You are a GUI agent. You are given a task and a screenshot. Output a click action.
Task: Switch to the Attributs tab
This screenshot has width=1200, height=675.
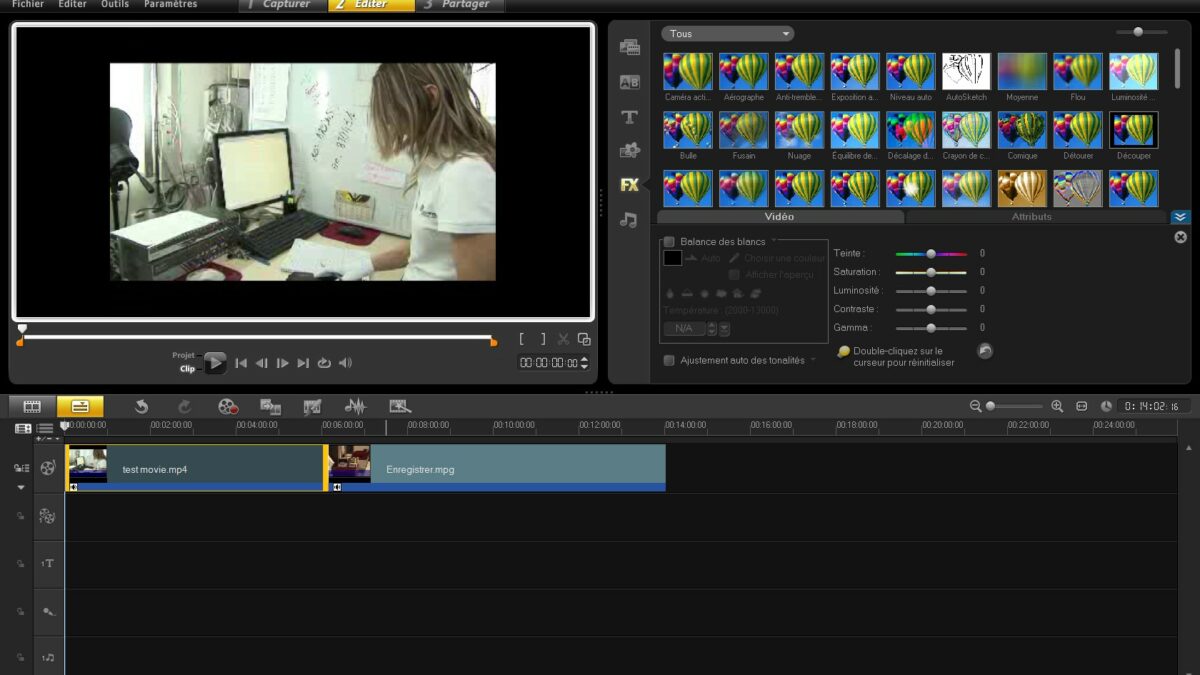tap(1031, 217)
